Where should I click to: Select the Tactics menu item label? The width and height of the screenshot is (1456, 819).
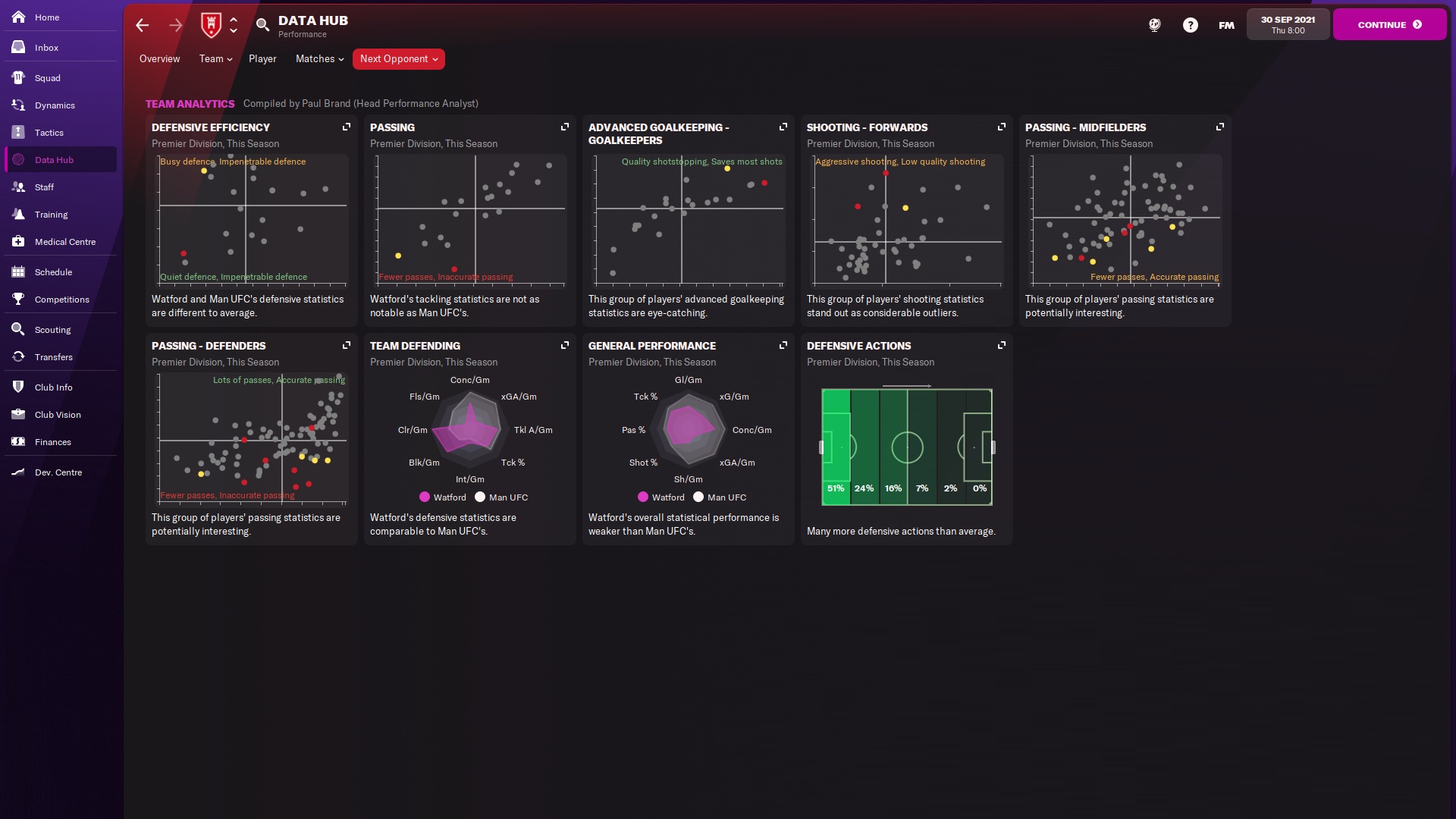pos(49,133)
